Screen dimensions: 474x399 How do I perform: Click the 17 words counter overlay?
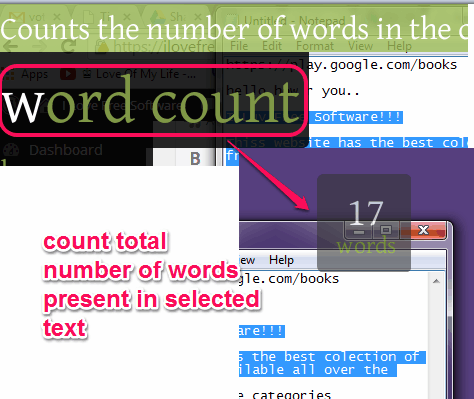[364, 223]
